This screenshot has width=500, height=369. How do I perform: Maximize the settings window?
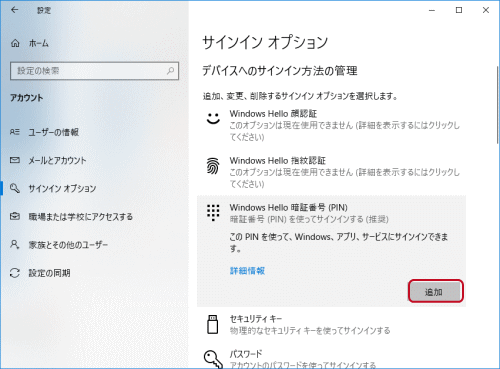(459, 10)
